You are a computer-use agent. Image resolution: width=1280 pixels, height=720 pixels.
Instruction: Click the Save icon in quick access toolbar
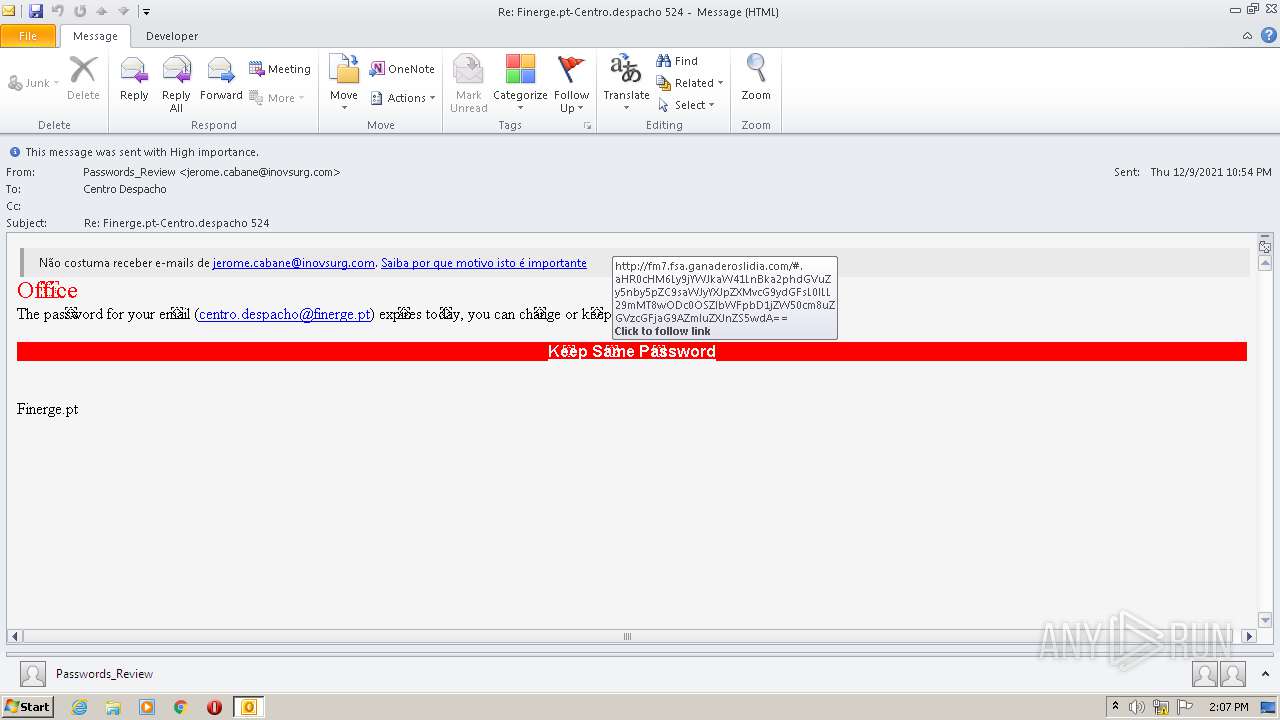coord(36,11)
